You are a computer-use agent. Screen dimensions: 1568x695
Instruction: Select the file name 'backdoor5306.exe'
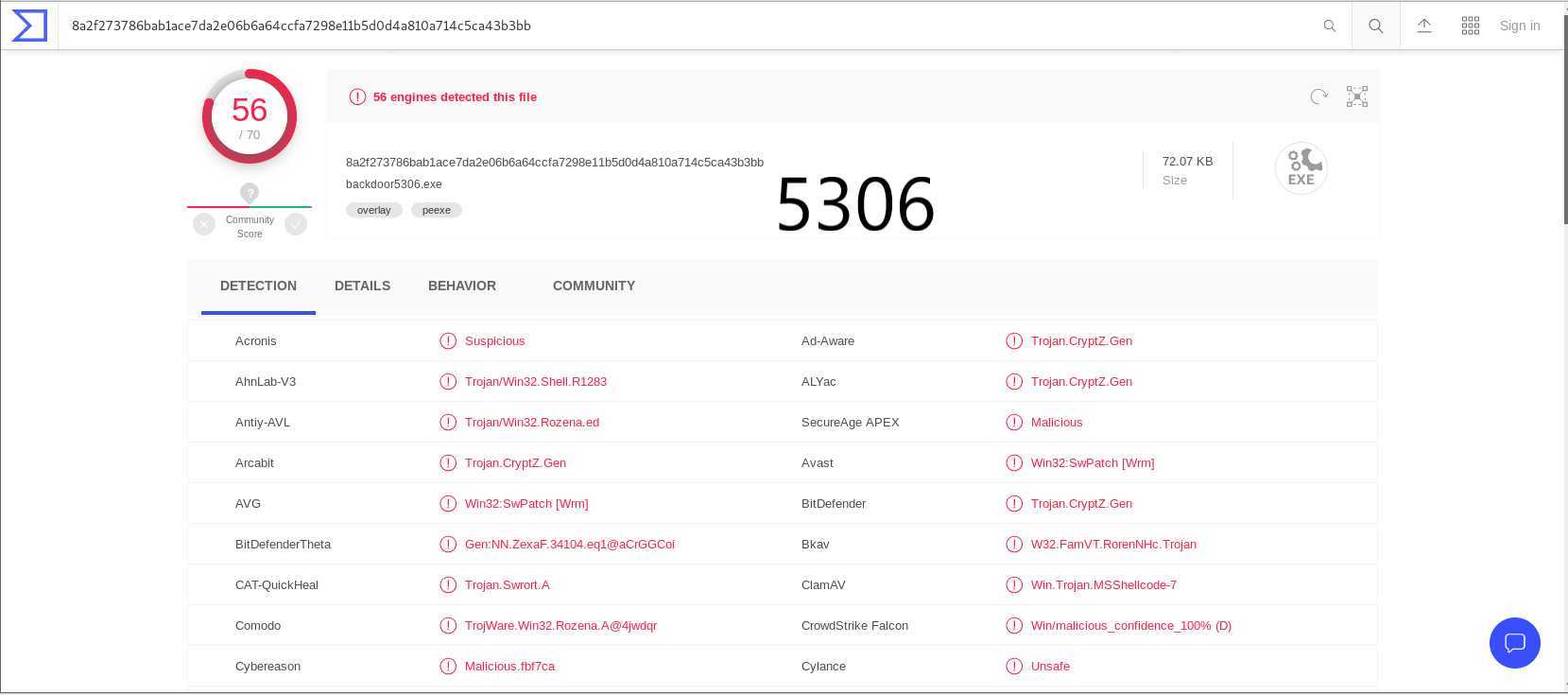[x=394, y=184]
